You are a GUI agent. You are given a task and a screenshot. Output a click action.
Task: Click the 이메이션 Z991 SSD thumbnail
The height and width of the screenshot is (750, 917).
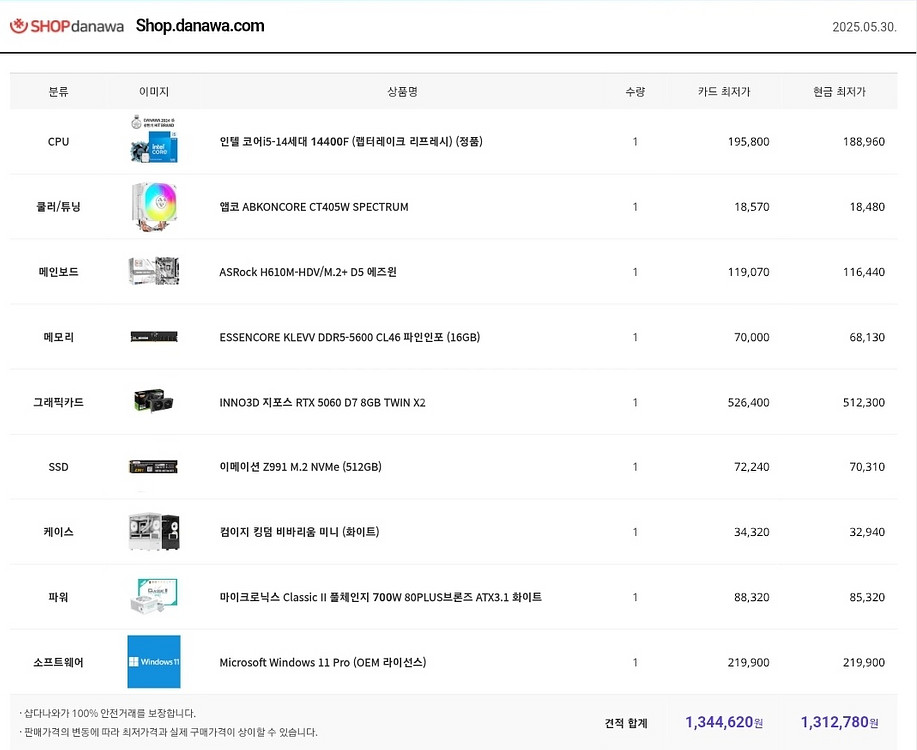click(x=153, y=467)
